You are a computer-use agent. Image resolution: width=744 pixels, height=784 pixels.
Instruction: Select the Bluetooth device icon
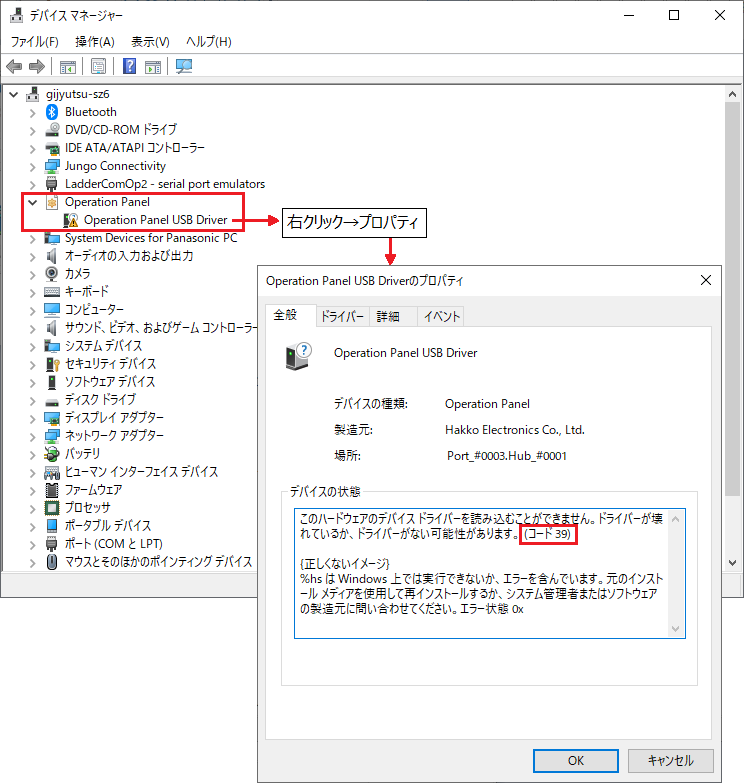pyautogui.click(x=53, y=112)
